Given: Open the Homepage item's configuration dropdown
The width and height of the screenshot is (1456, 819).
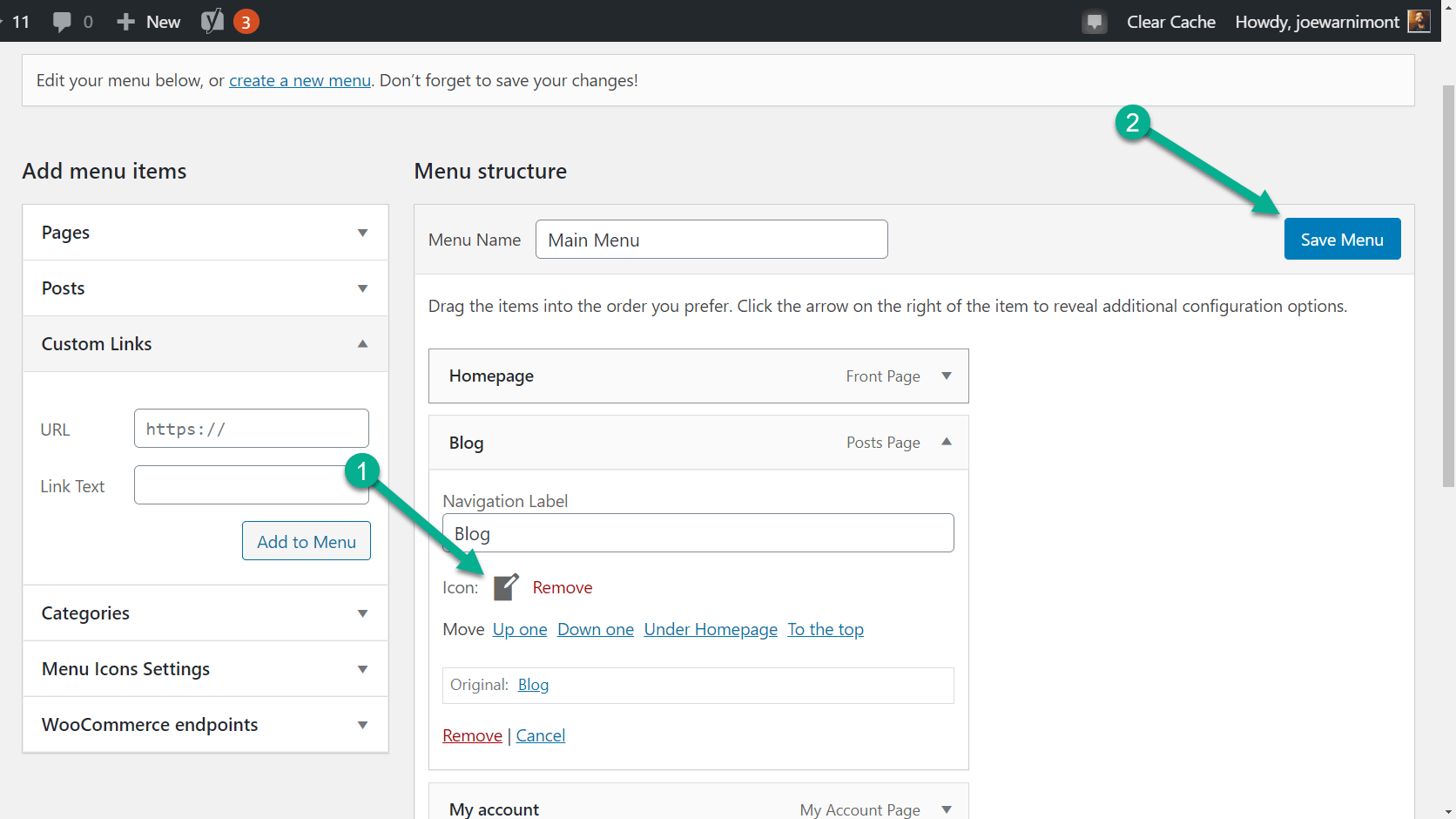Looking at the screenshot, I should coord(947,376).
